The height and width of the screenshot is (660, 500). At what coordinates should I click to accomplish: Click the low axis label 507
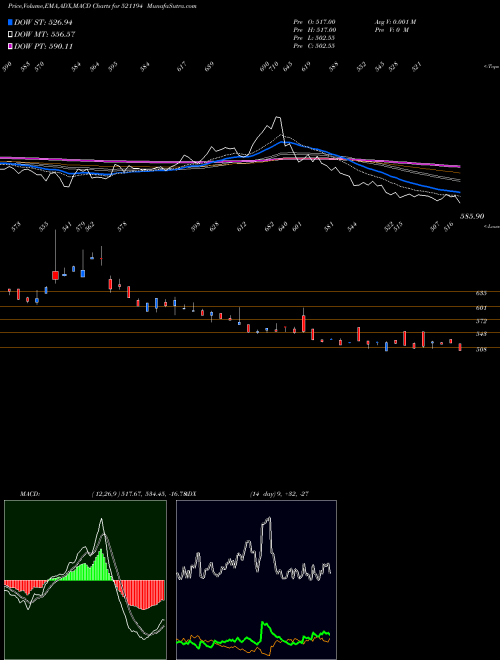(437, 227)
